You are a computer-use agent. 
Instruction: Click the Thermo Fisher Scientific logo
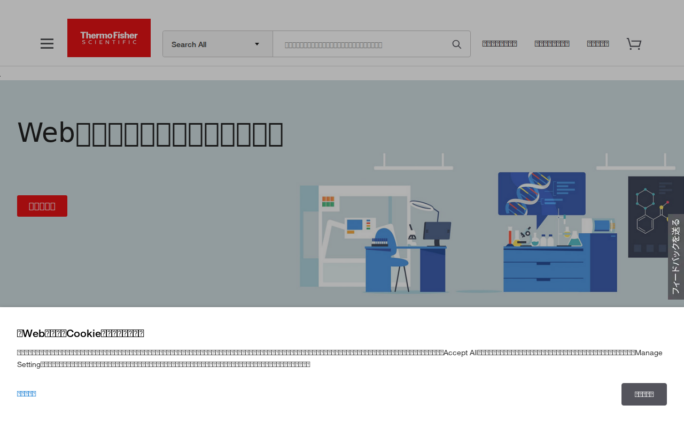tap(109, 38)
